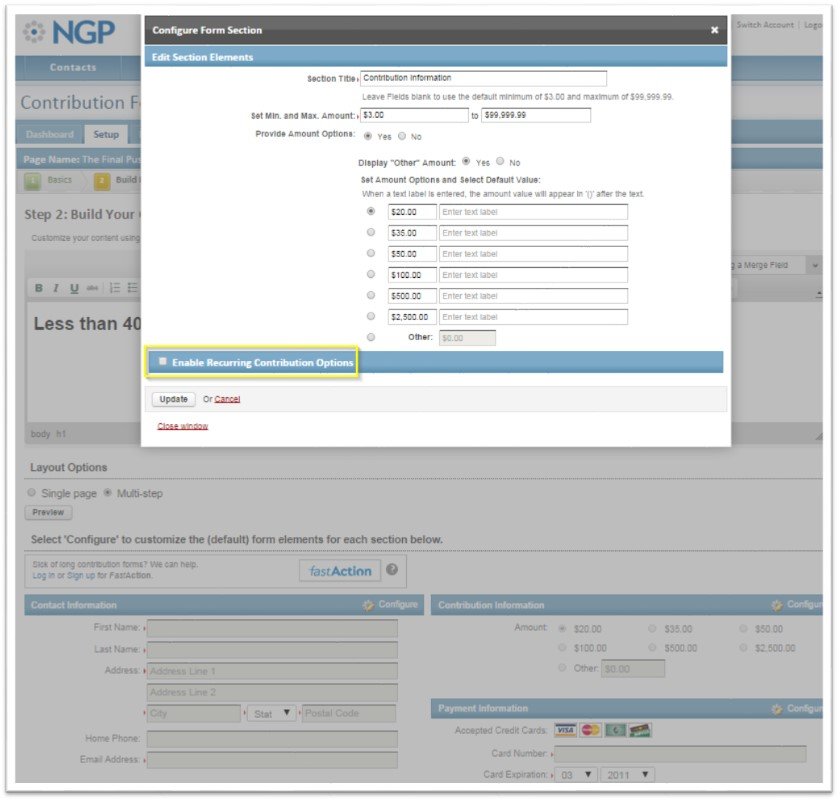Click text label field beside $35.00
This screenshot has height=801, width=840.
point(533,233)
